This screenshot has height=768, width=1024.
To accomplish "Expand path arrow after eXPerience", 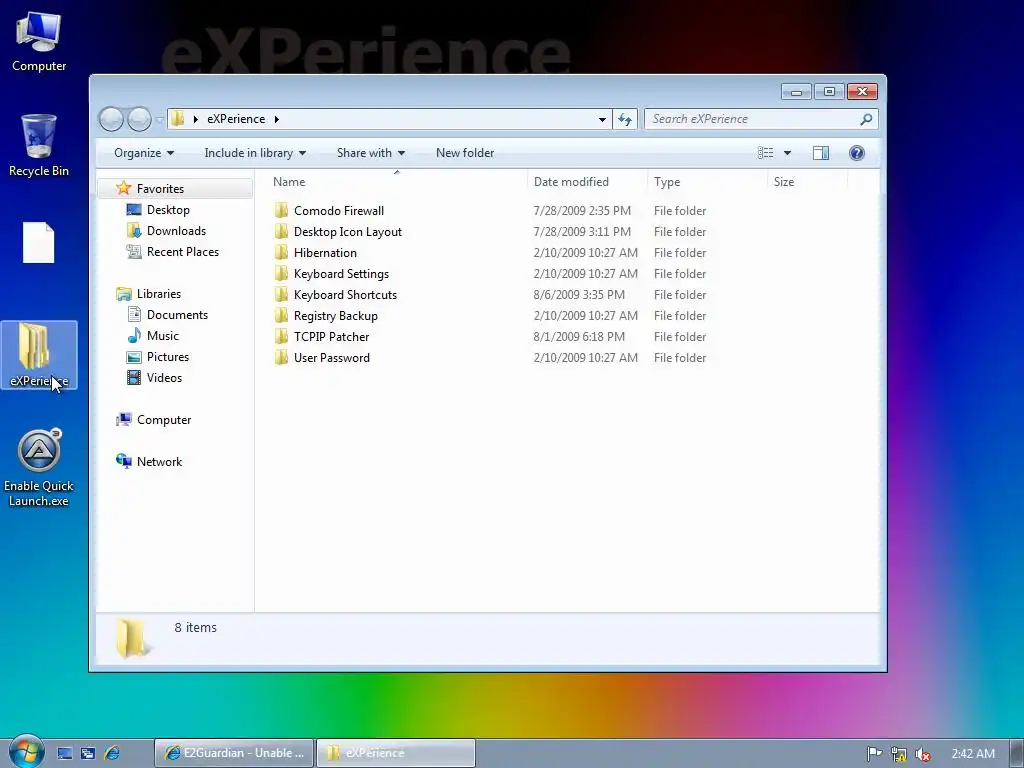I will click(x=277, y=119).
